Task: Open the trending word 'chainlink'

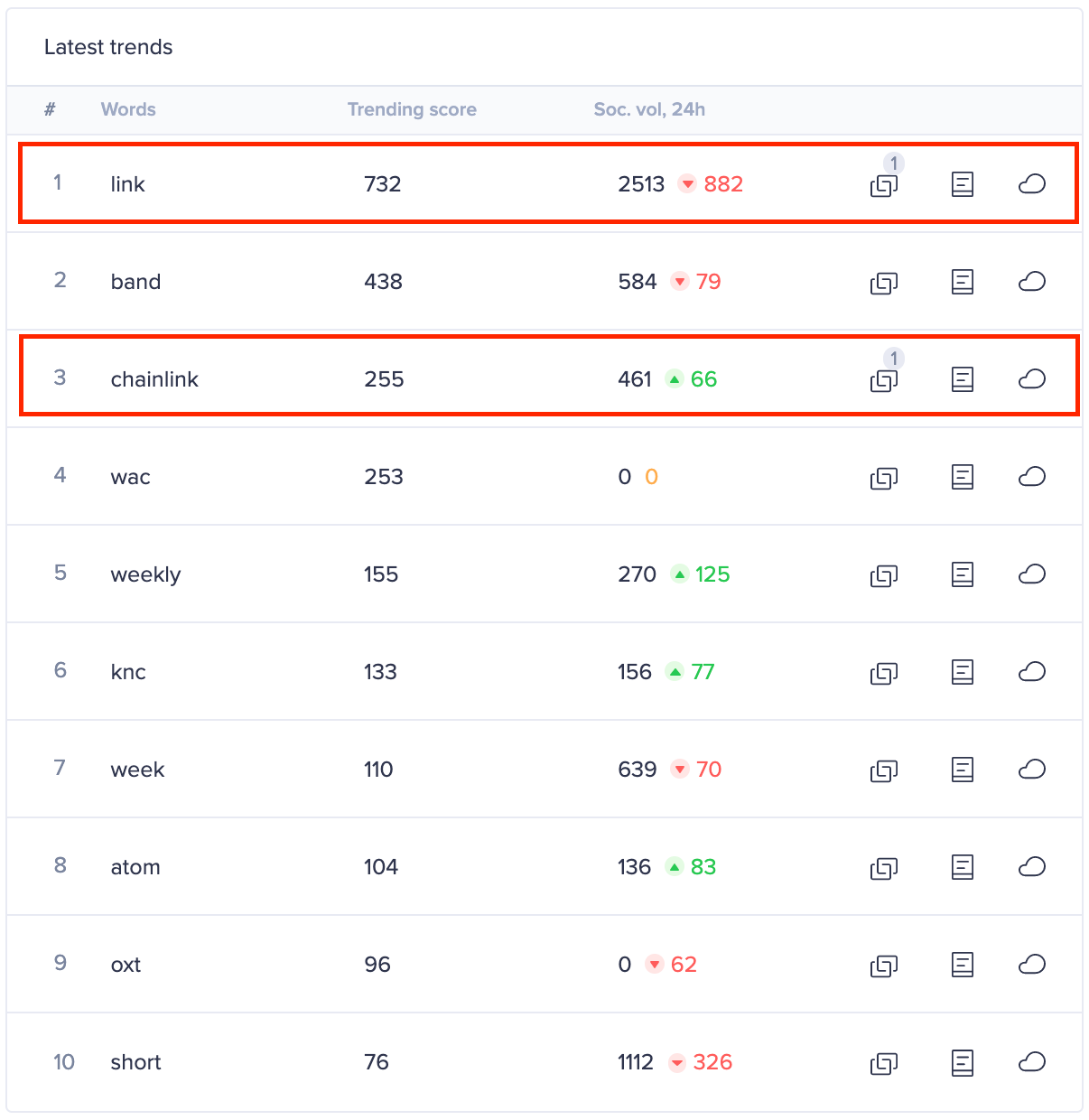Action: 154,379
